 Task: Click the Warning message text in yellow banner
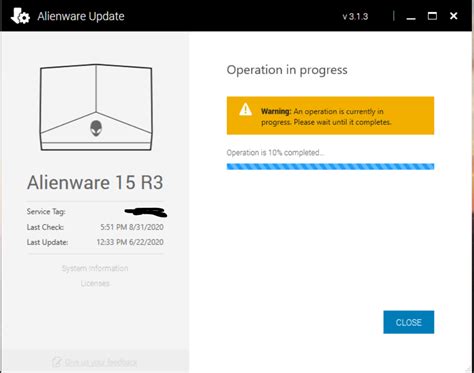[326, 117]
